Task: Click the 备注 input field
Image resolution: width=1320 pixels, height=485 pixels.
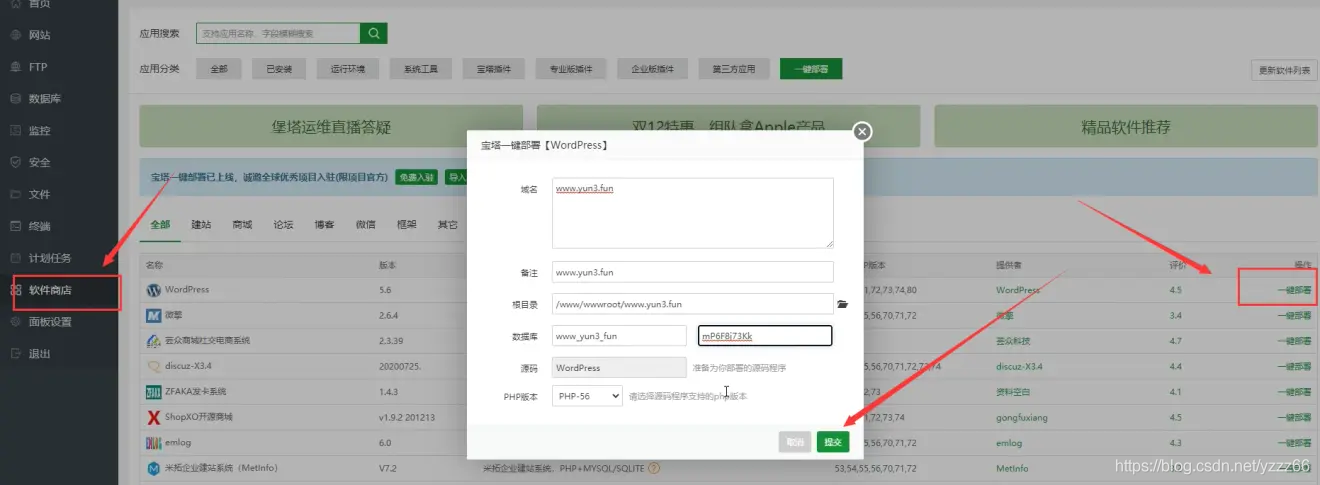Action: (693, 272)
